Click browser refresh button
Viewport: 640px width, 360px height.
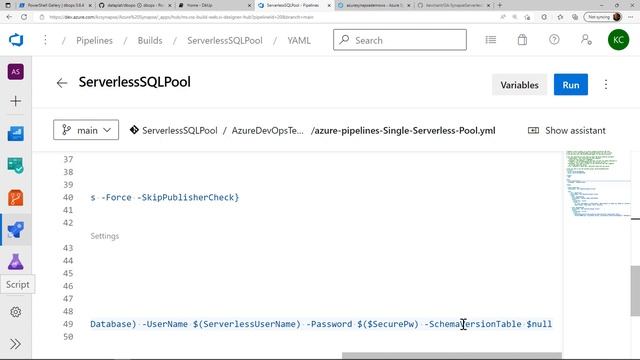pyautogui.click(x=24, y=17)
